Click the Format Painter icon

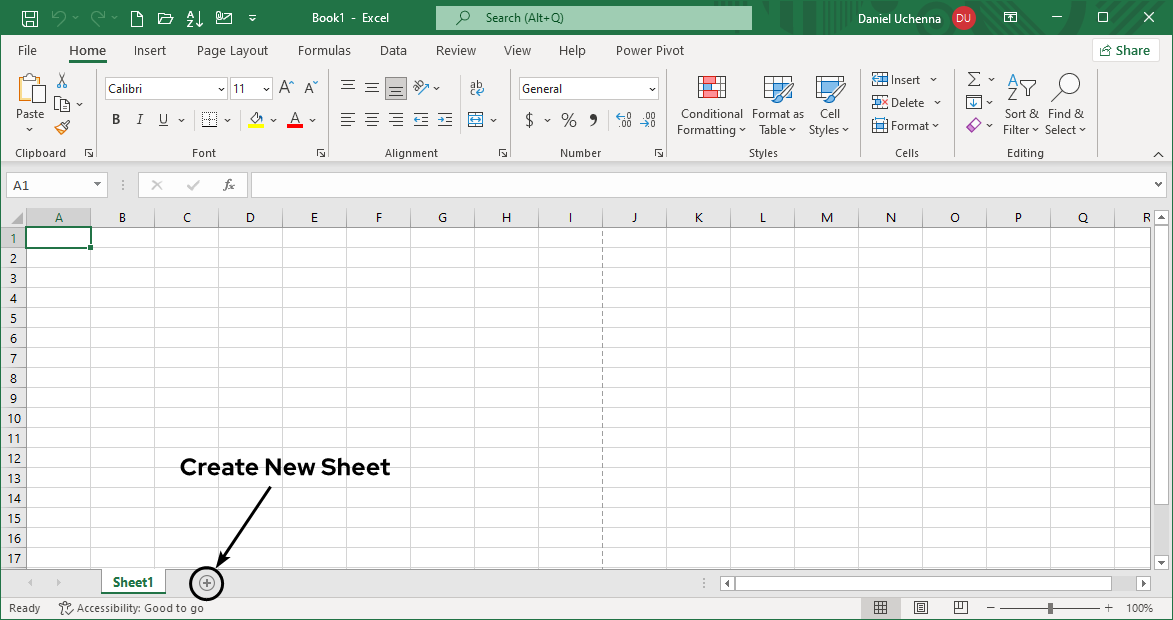pos(59,126)
